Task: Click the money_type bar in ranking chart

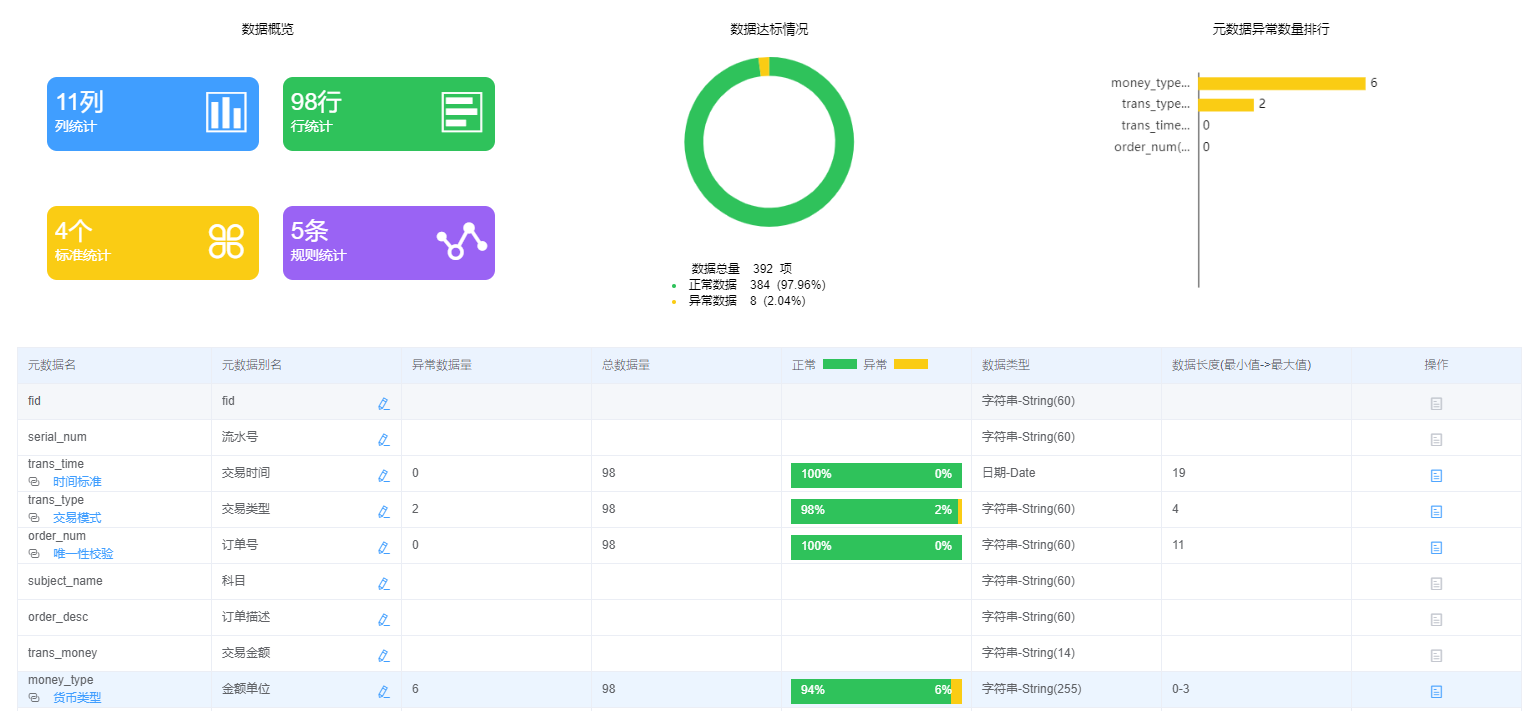Action: [1282, 83]
